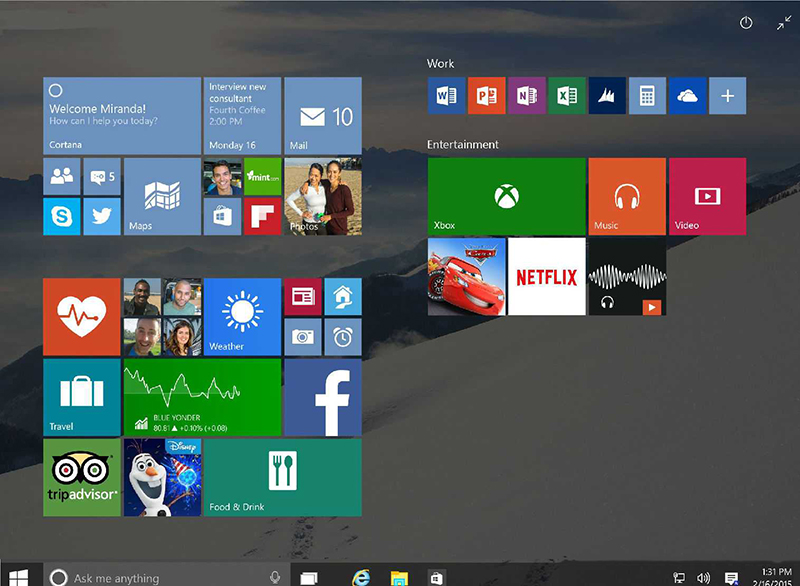This screenshot has width=800, height=586.
Task: Open the Disney Frozen Olaf tile
Action: coord(162,477)
